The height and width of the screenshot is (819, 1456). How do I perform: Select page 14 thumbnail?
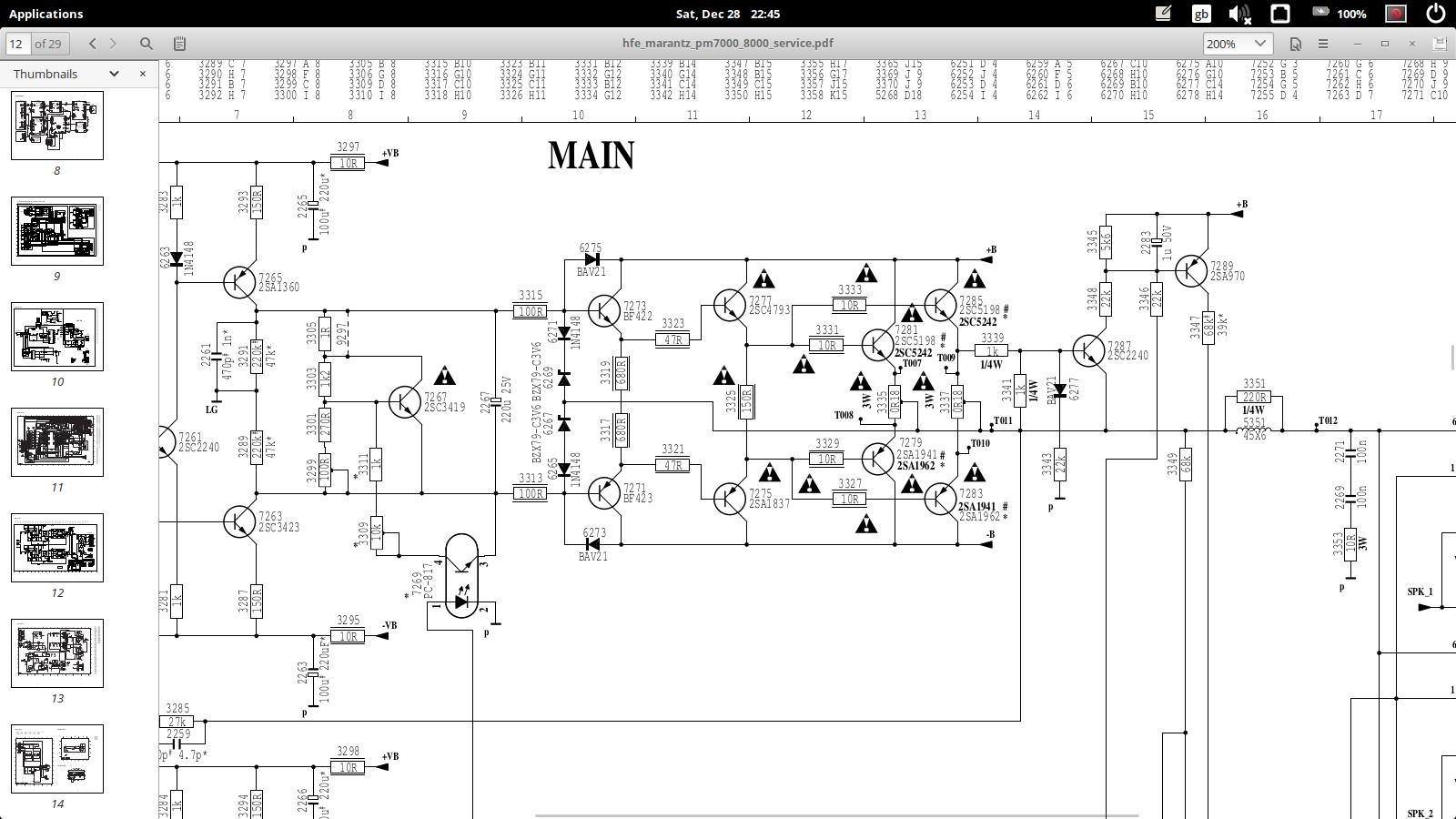coord(57,759)
